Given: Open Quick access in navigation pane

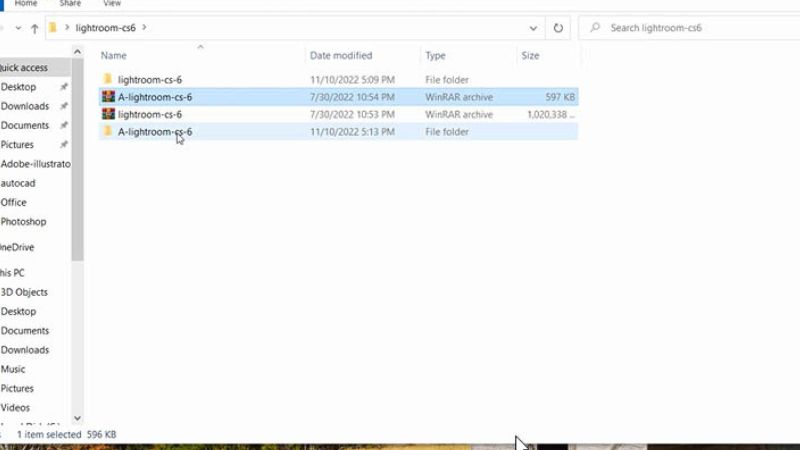Looking at the screenshot, I should (24, 67).
